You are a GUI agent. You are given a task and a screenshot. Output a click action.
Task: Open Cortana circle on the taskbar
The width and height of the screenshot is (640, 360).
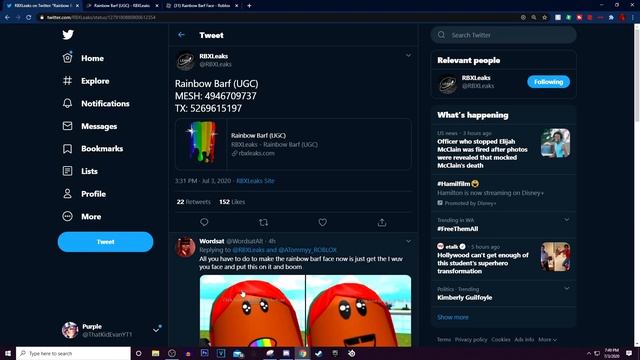(x=138, y=353)
